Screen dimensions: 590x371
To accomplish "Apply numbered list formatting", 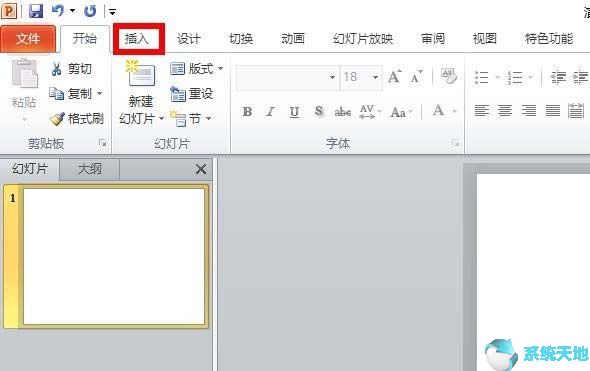I will click(x=514, y=78).
